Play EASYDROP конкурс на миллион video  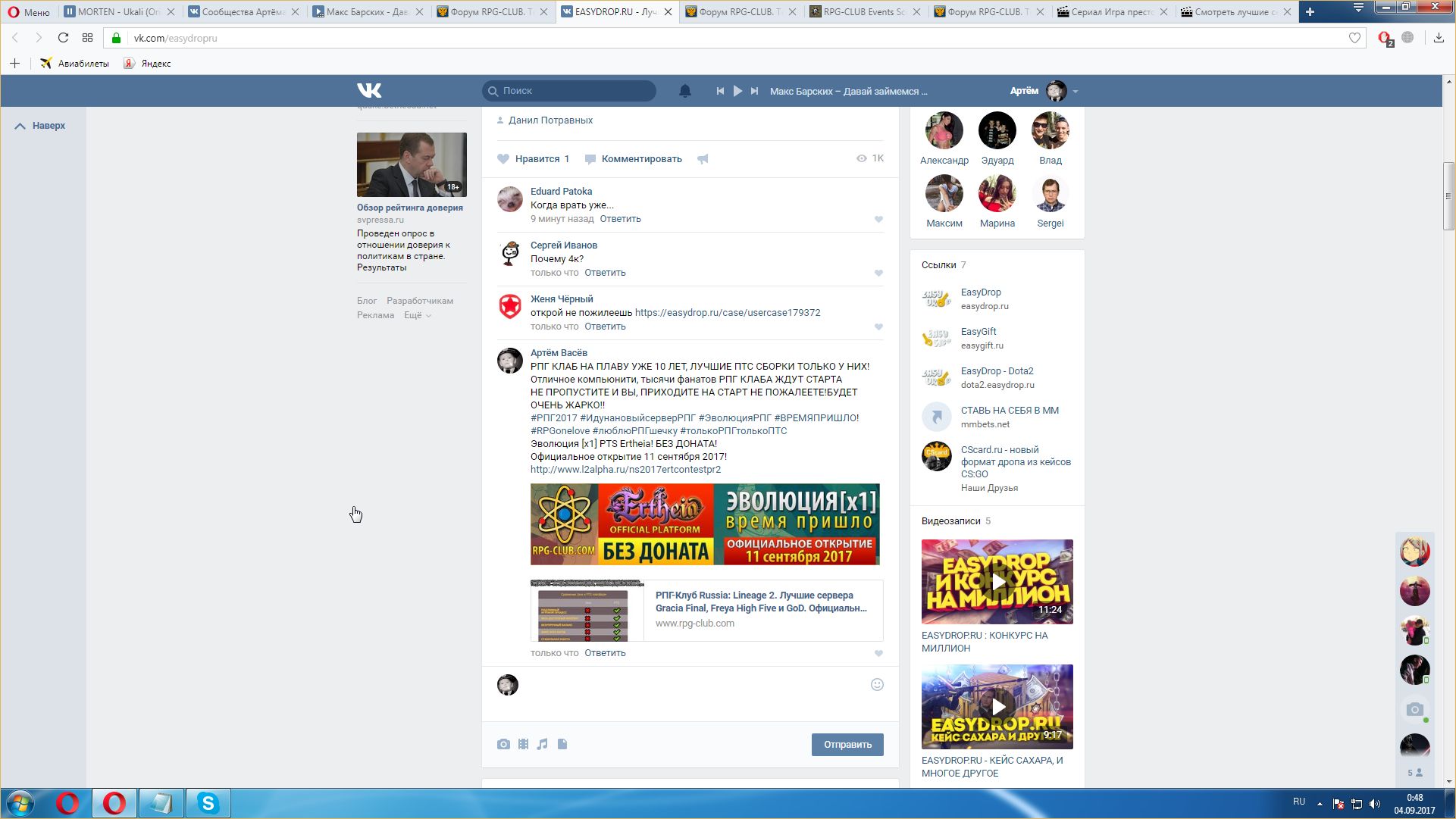point(997,582)
